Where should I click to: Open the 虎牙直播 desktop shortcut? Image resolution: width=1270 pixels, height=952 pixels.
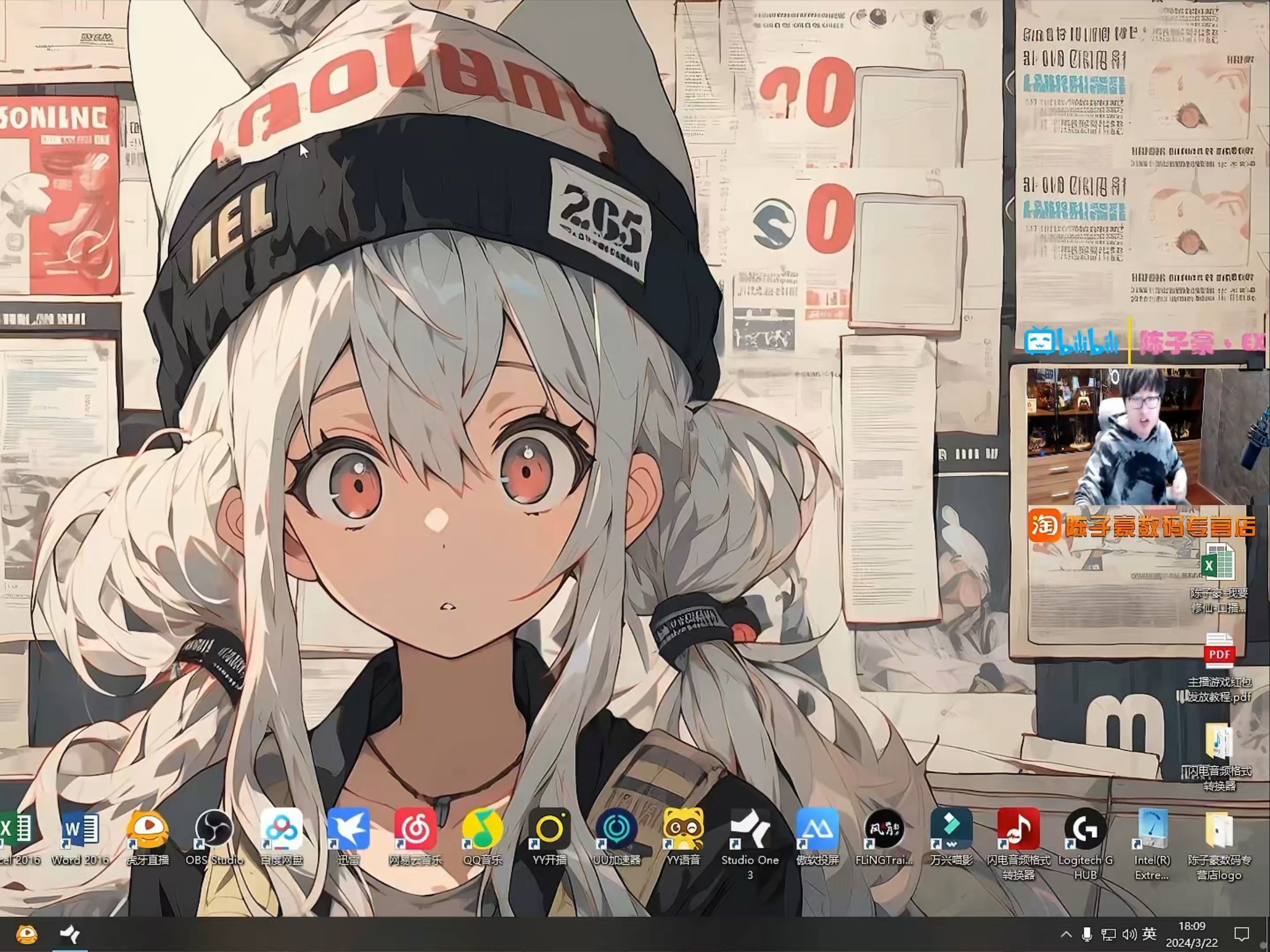[x=148, y=830]
